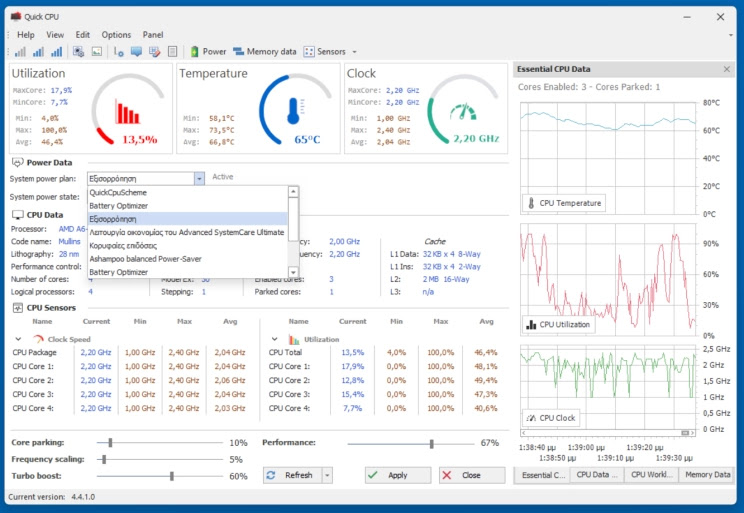This screenshot has height=513, width=744.
Task: Click the Turbo boost slider handle
Action: [x=172, y=476]
